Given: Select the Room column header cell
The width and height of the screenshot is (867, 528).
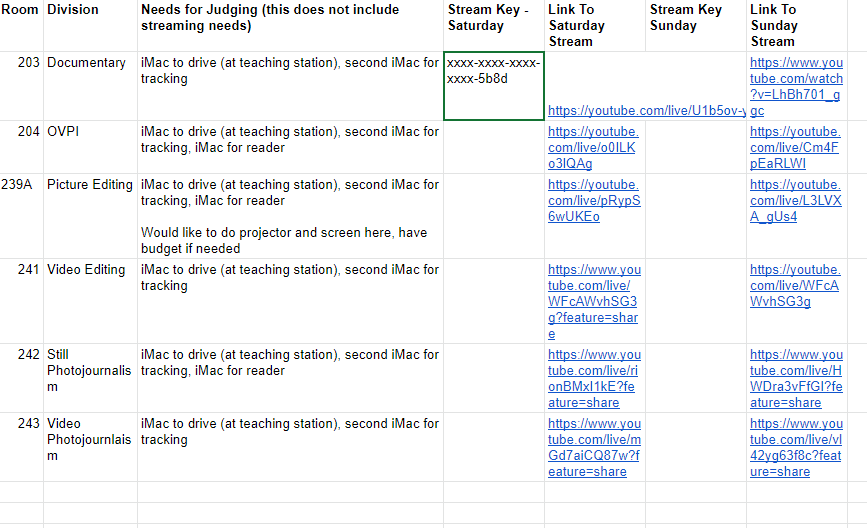Looking at the screenshot, I should pyautogui.click(x=22, y=25).
